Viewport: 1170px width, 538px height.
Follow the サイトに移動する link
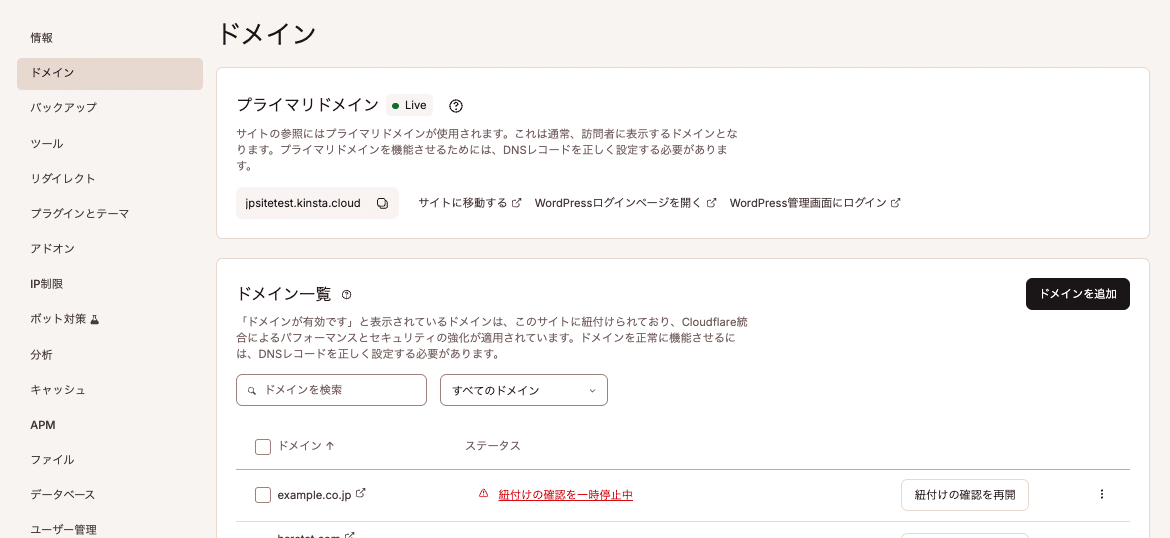click(x=469, y=203)
